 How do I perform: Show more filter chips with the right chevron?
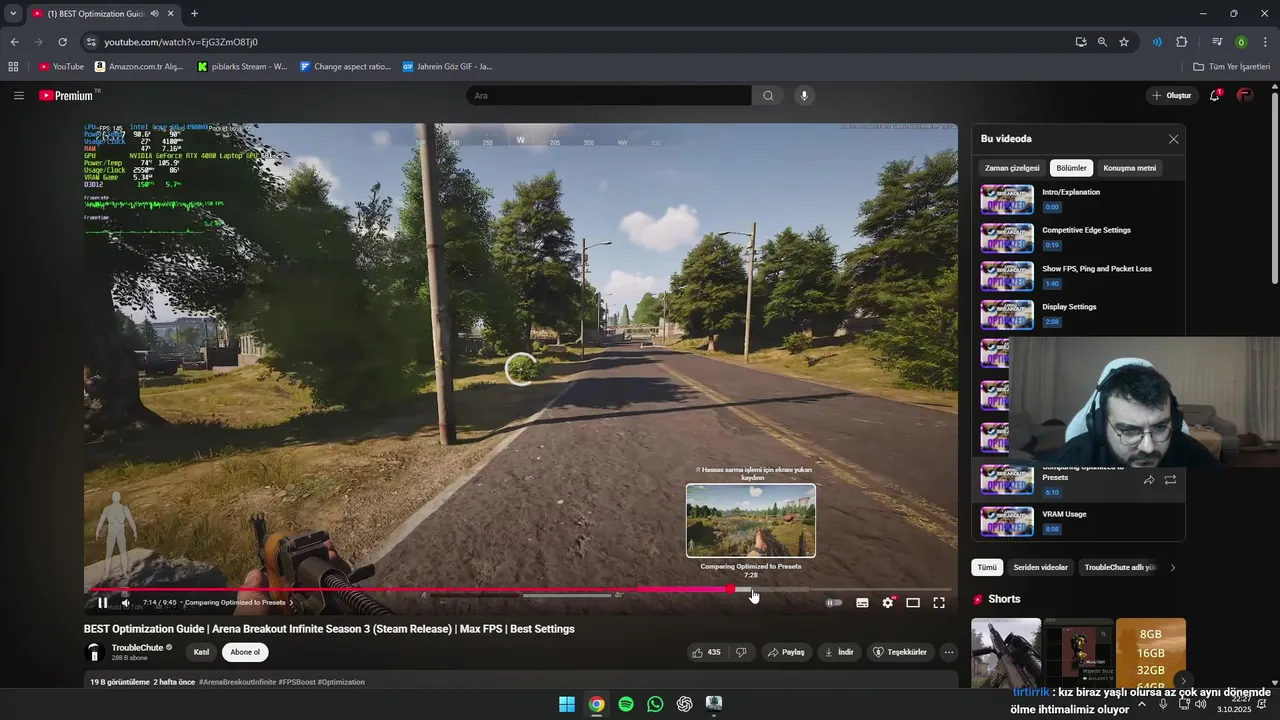[1173, 568]
